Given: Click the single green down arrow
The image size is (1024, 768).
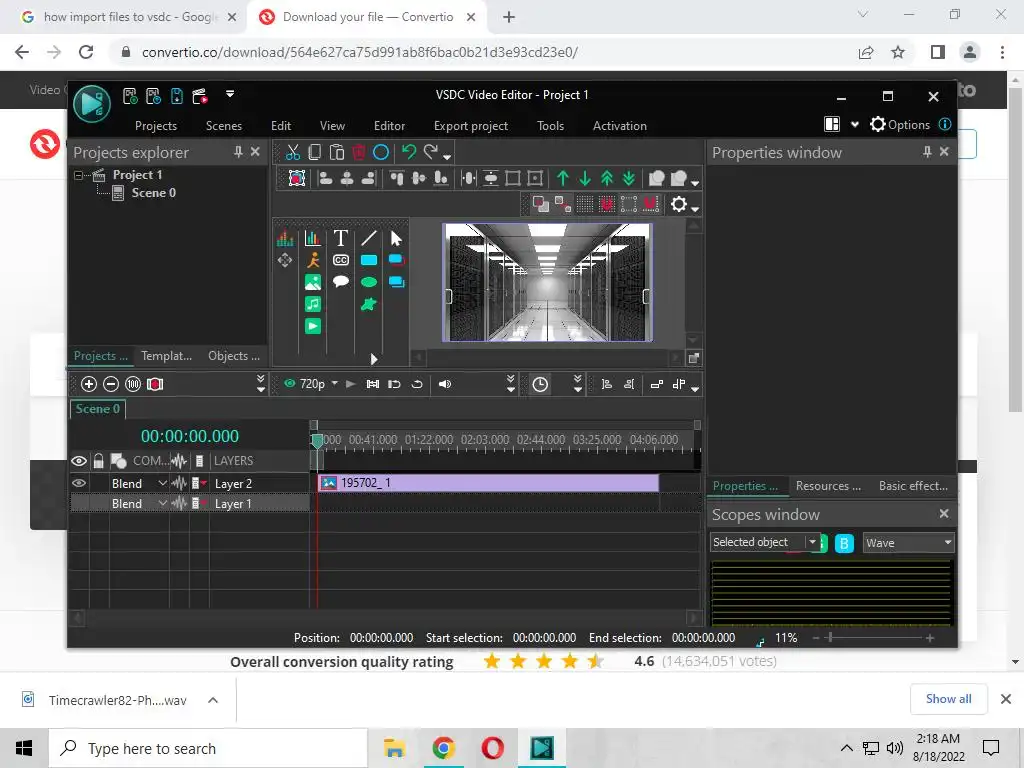Looking at the screenshot, I should [x=585, y=178].
